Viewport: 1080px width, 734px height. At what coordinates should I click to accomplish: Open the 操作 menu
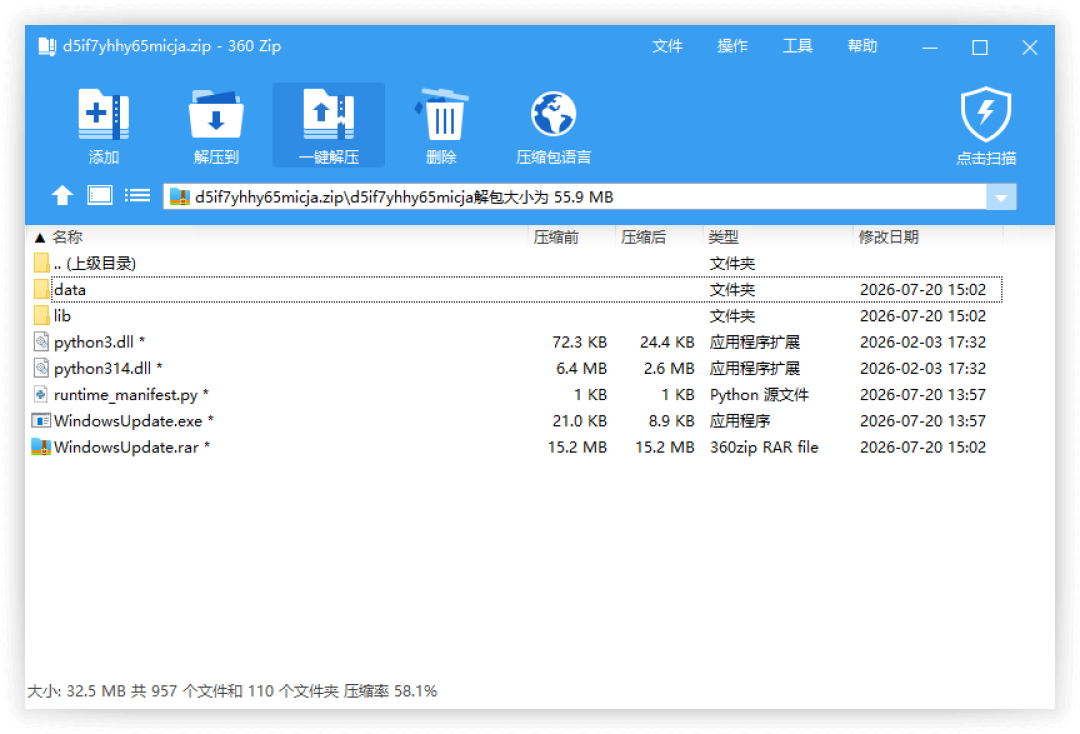point(732,46)
